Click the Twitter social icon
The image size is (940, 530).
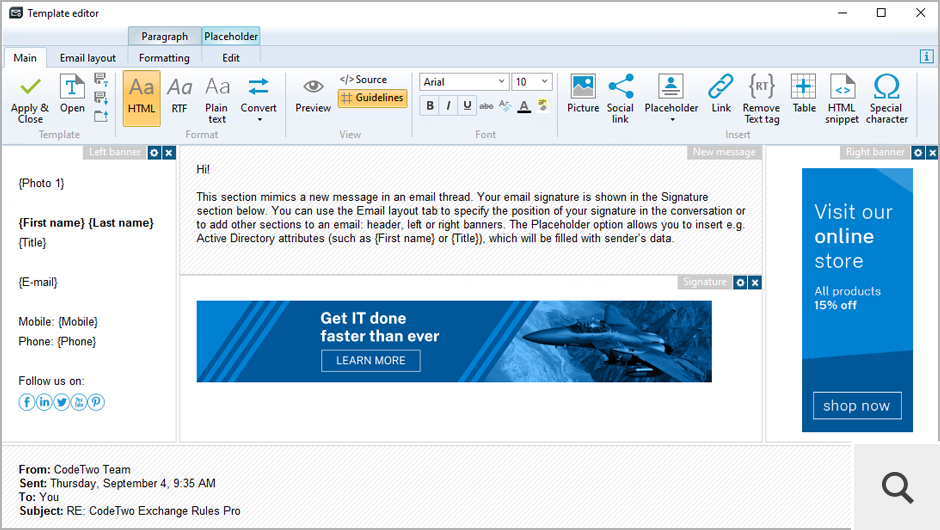62,402
